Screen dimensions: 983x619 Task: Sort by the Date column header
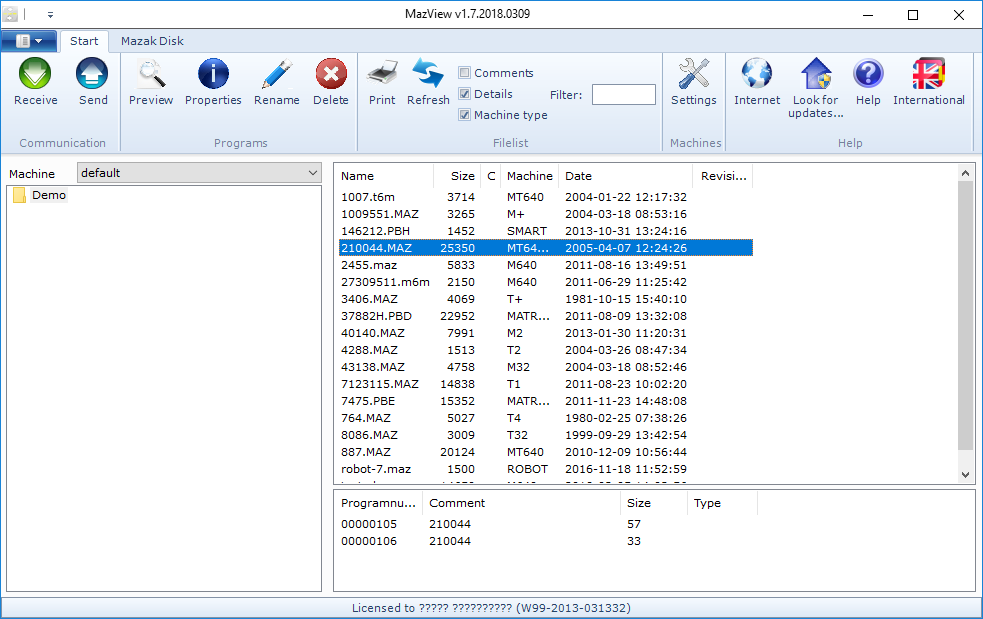pos(626,176)
